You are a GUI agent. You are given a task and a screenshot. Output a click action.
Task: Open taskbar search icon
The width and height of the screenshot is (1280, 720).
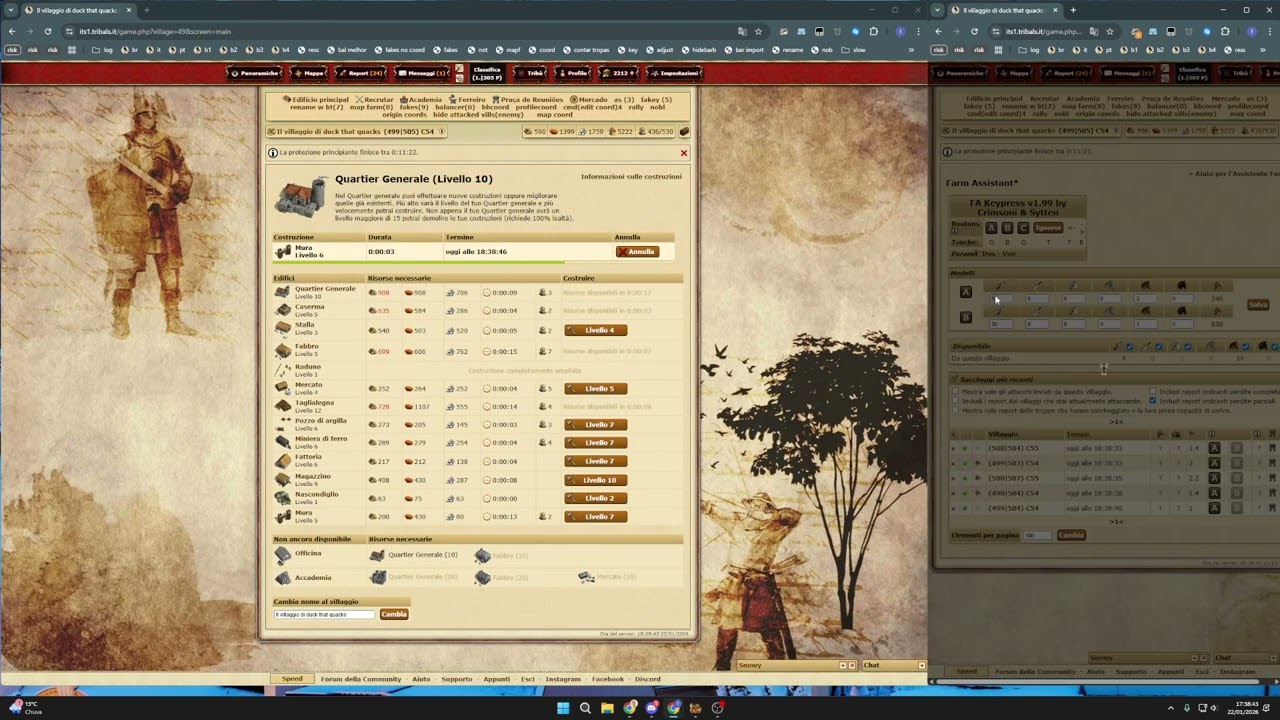pos(585,708)
